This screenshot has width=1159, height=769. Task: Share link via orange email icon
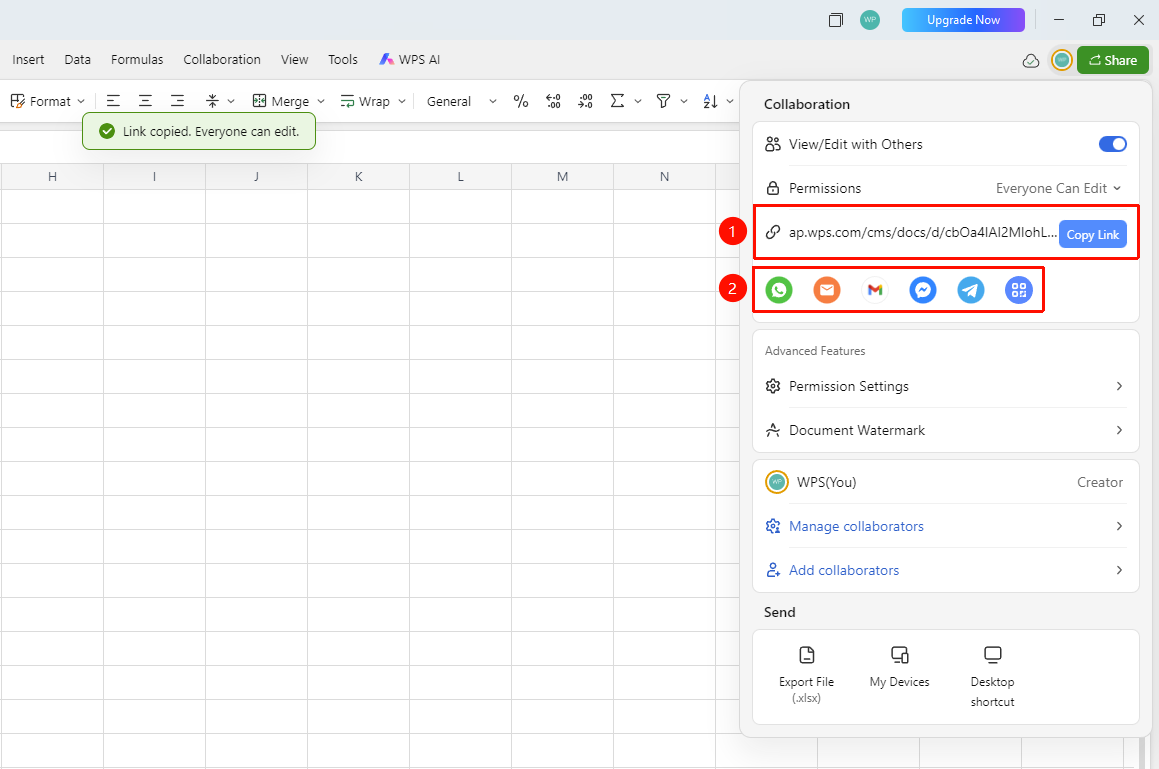(826, 290)
